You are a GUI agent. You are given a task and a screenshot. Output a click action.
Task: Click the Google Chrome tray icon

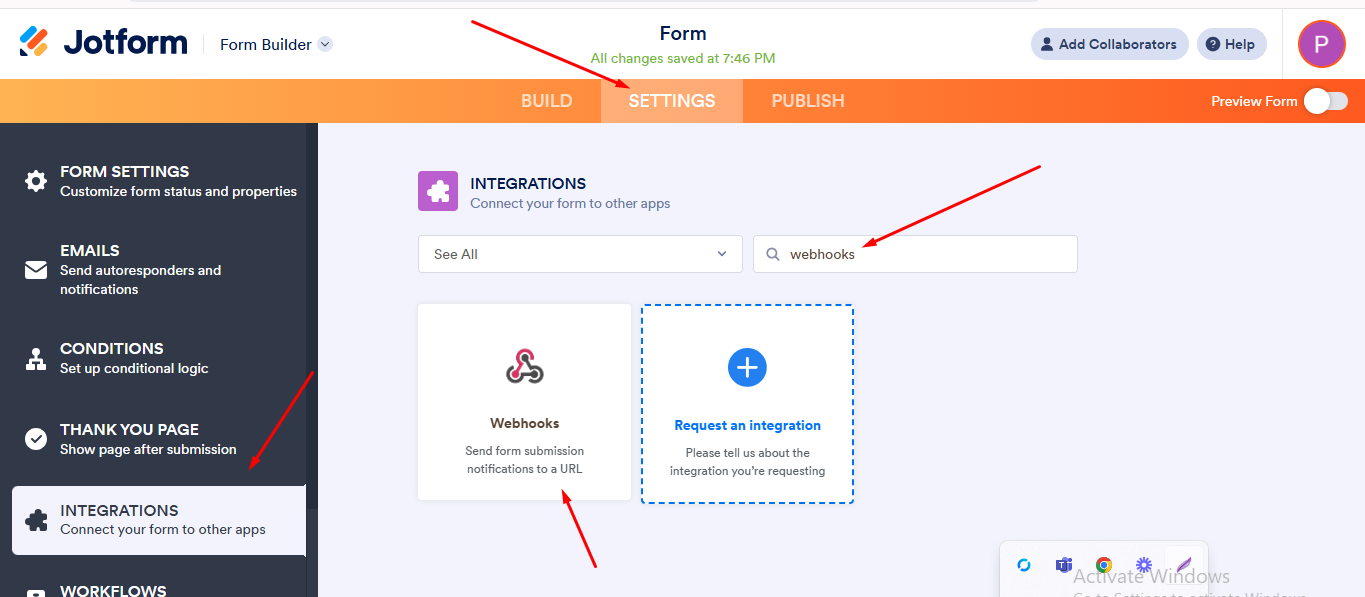click(1104, 565)
